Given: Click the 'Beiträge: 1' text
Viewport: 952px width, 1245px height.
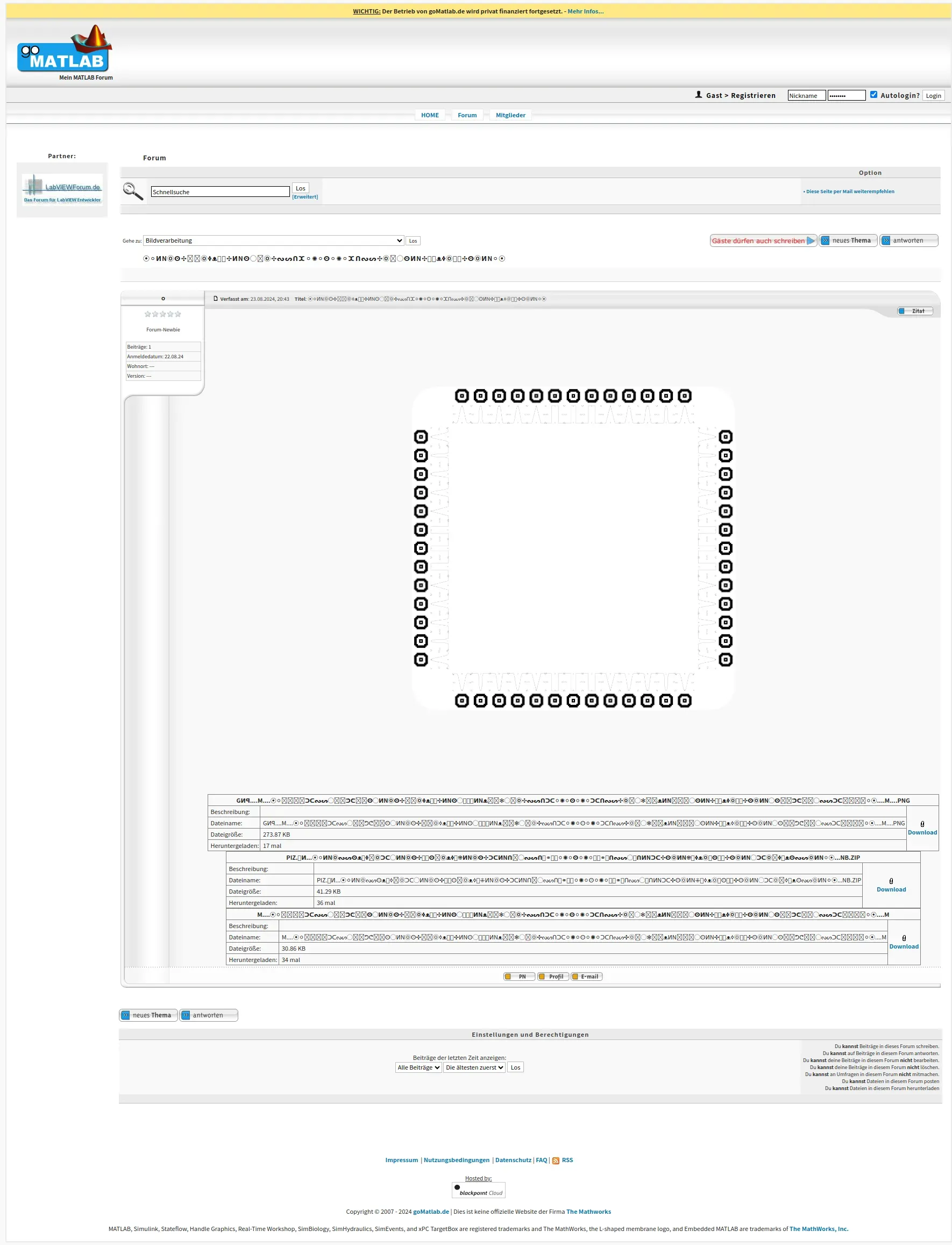Looking at the screenshot, I should point(139,346).
